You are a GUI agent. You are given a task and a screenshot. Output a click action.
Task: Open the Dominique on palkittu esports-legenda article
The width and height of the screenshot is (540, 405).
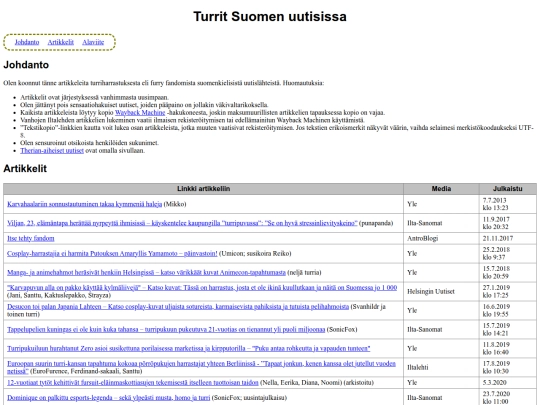click(x=108, y=397)
